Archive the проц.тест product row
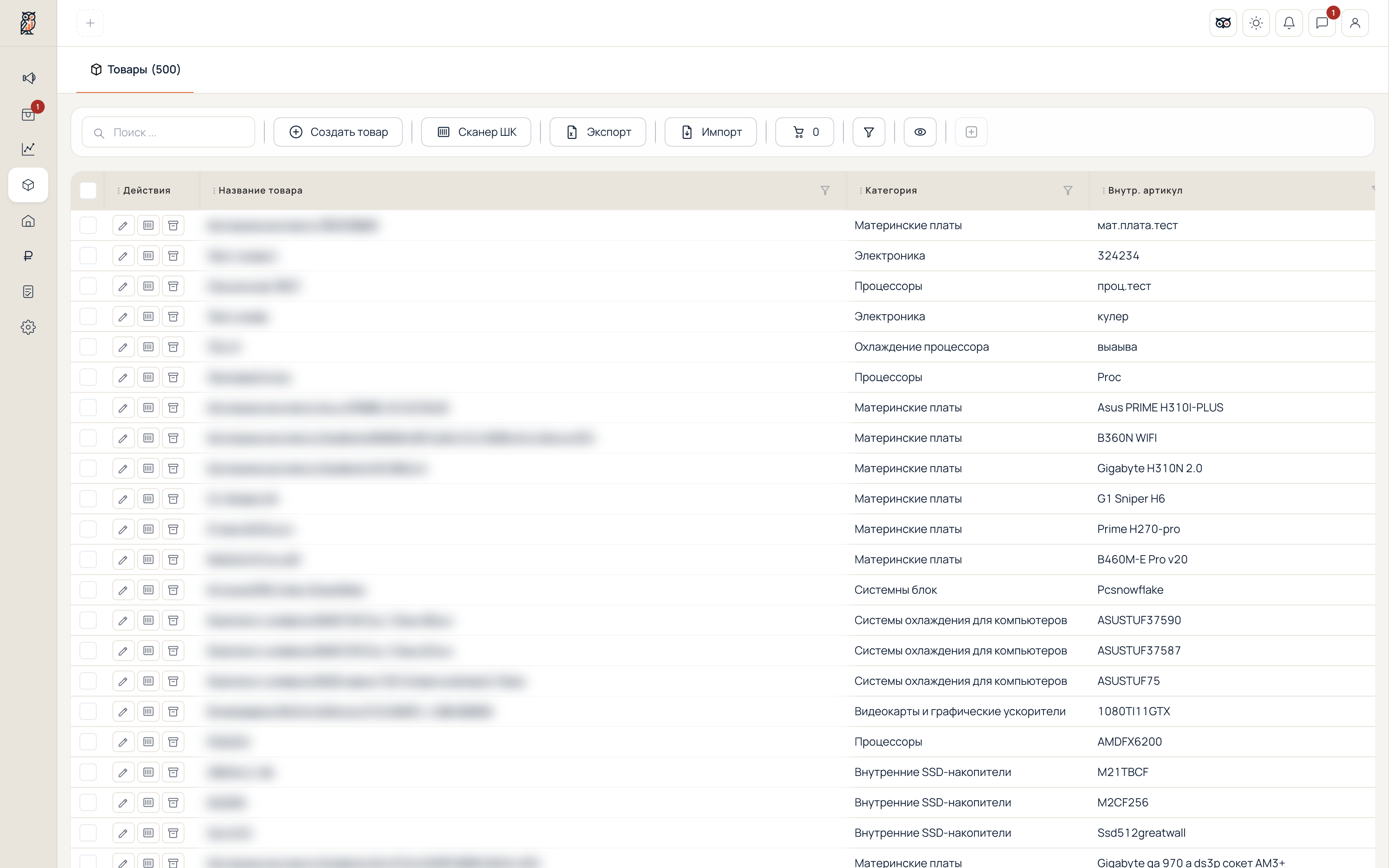The width and height of the screenshot is (1389, 868). tap(173, 286)
